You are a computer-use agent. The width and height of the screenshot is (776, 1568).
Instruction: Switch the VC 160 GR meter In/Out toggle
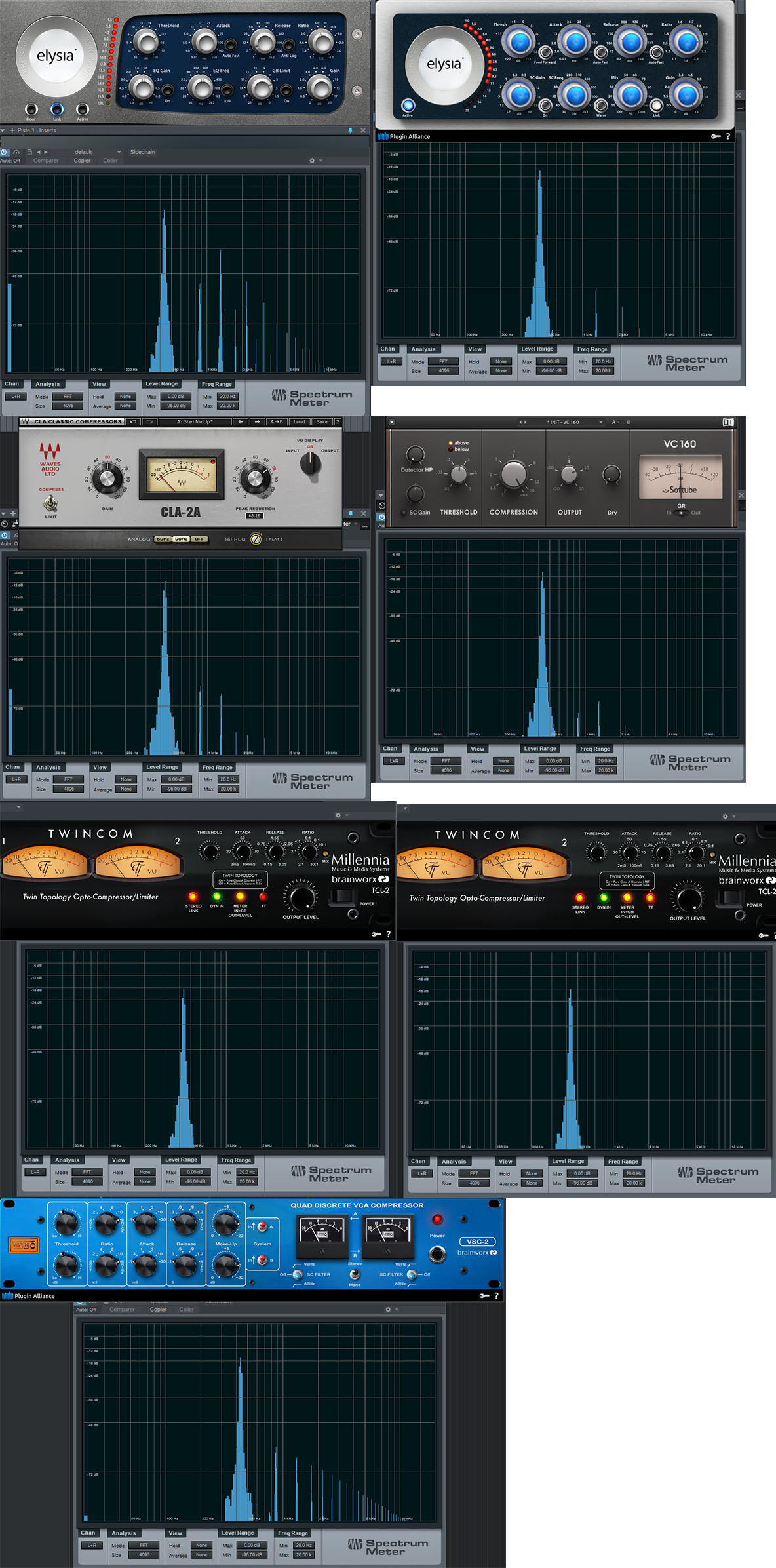pos(682,513)
